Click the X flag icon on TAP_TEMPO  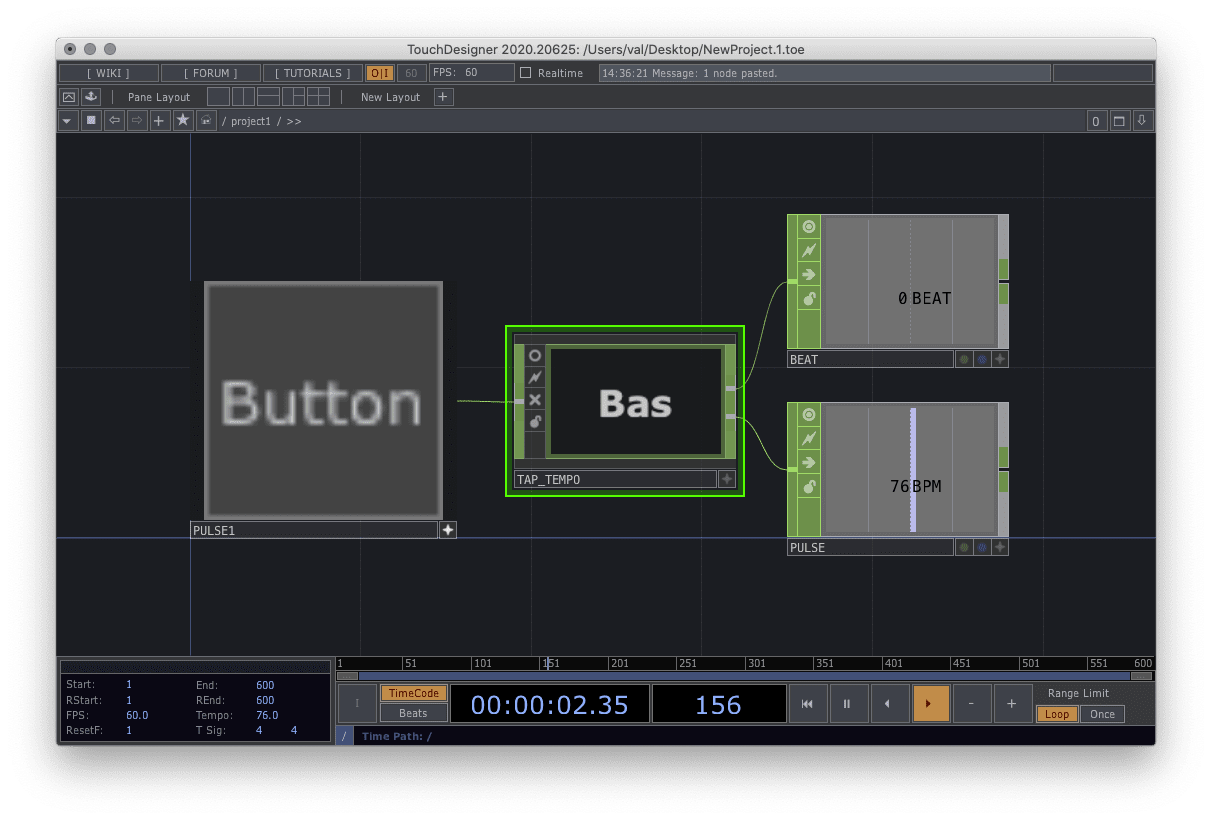tap(535, 400)
